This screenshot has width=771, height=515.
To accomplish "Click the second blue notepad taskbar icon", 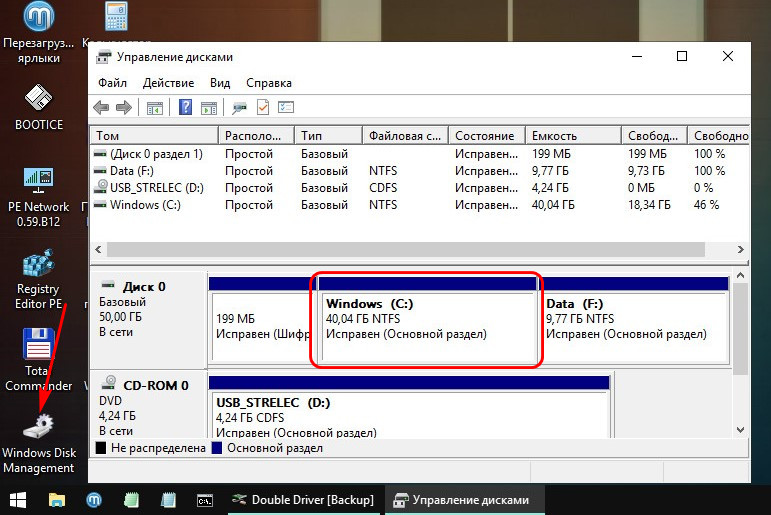I will point(168,500).
